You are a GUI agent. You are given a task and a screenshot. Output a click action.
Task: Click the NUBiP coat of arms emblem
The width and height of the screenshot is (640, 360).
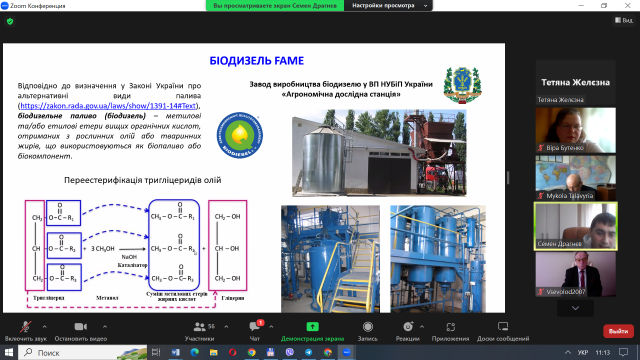click(x=462, y=85)
